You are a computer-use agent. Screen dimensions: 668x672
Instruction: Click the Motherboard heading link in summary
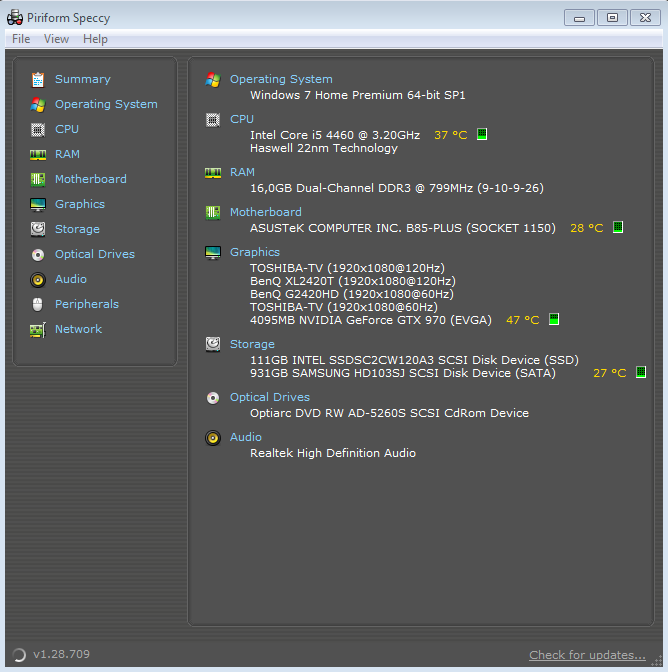[x=266, y=213]
